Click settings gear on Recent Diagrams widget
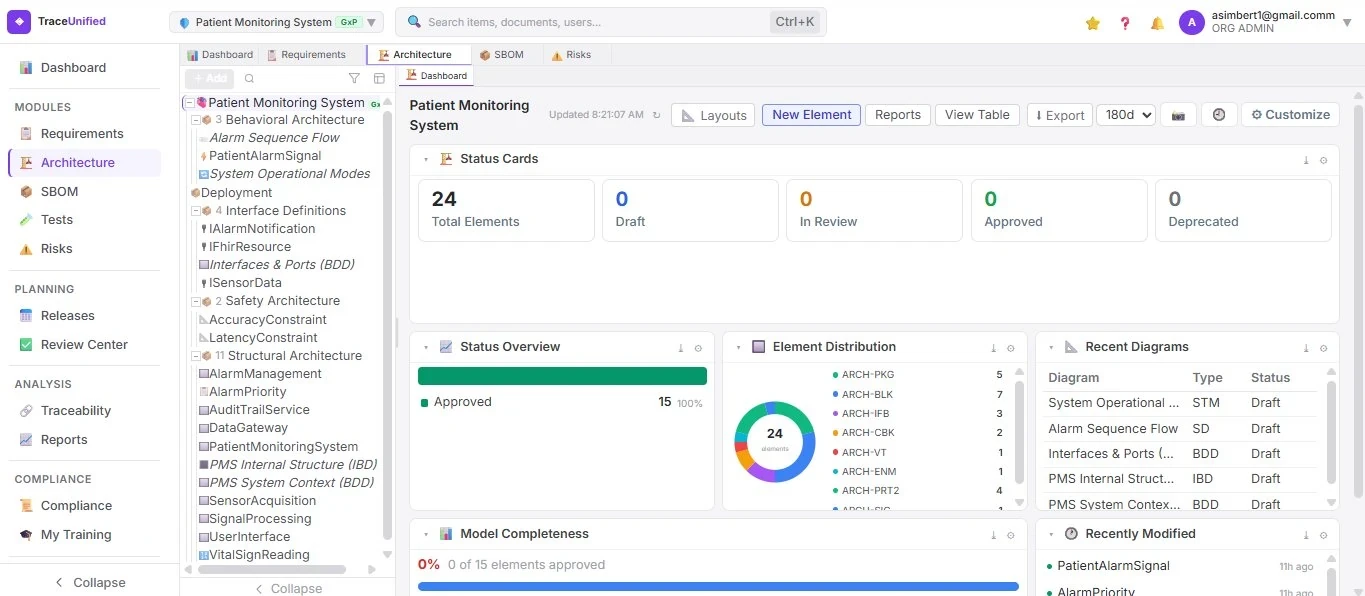 [x=1323, y=348]
